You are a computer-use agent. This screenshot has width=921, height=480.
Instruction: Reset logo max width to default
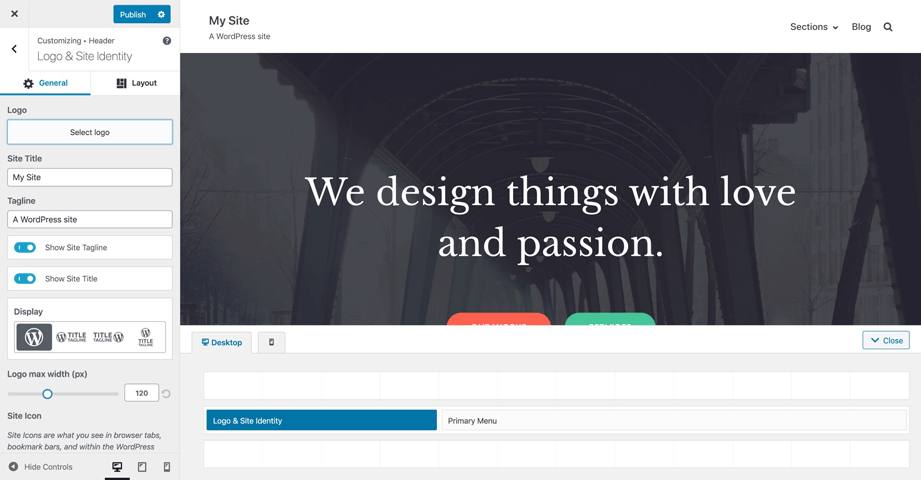click(x=166, y=394)
